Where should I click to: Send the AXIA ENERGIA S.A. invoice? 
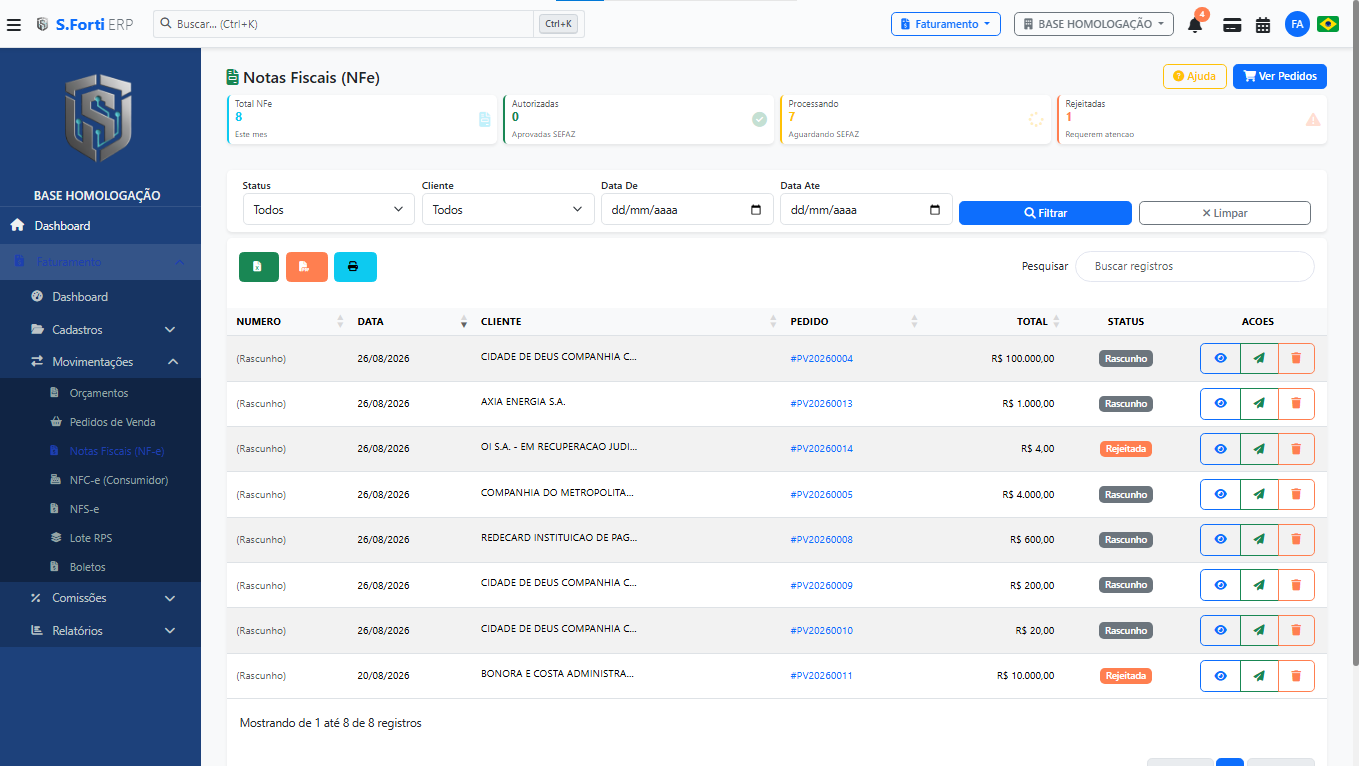pyautogui.click(x=1259, y=404)
